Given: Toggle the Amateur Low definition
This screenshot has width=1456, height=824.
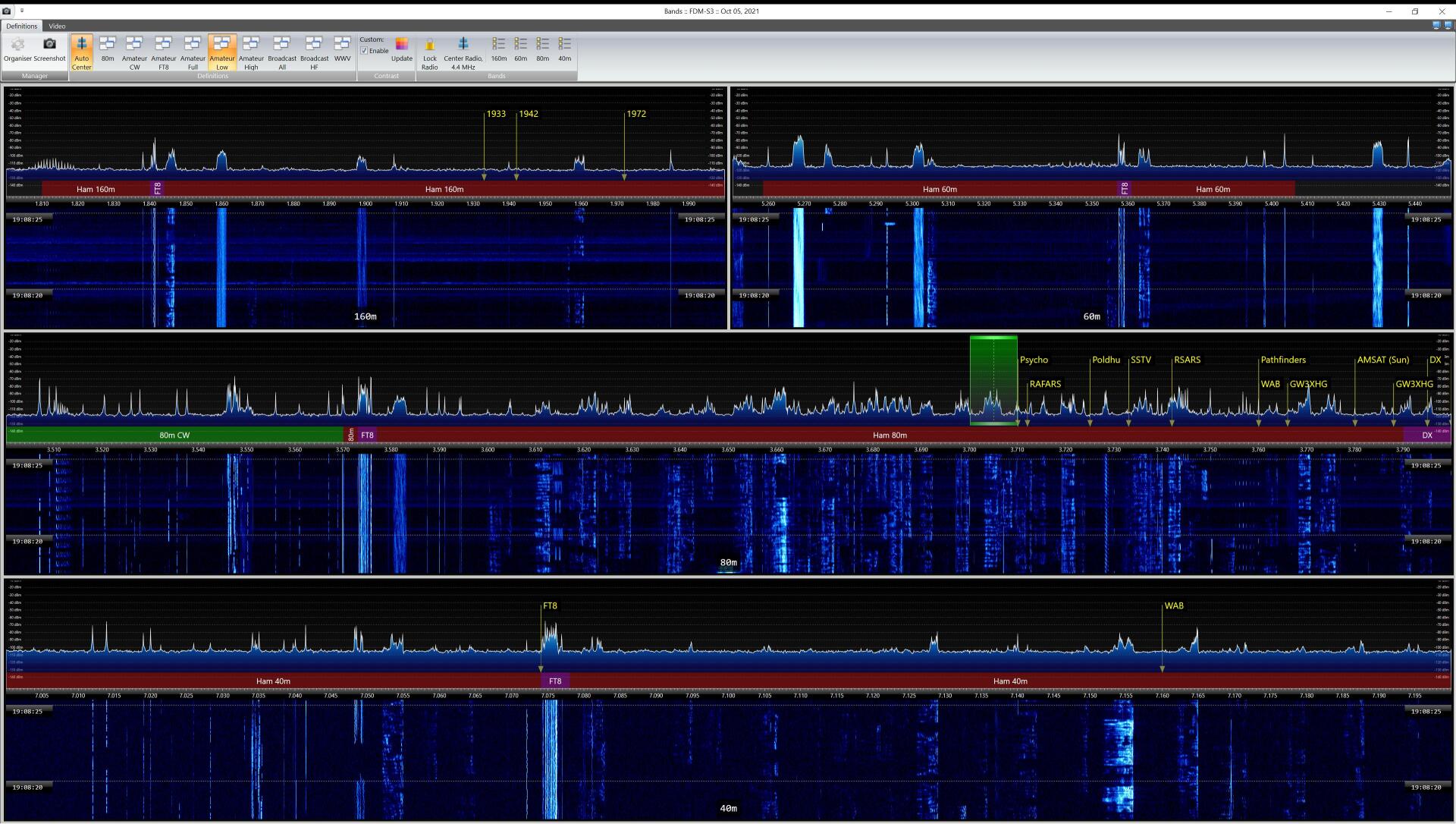Looking at the screenshot, I should [x=222, y=52].
